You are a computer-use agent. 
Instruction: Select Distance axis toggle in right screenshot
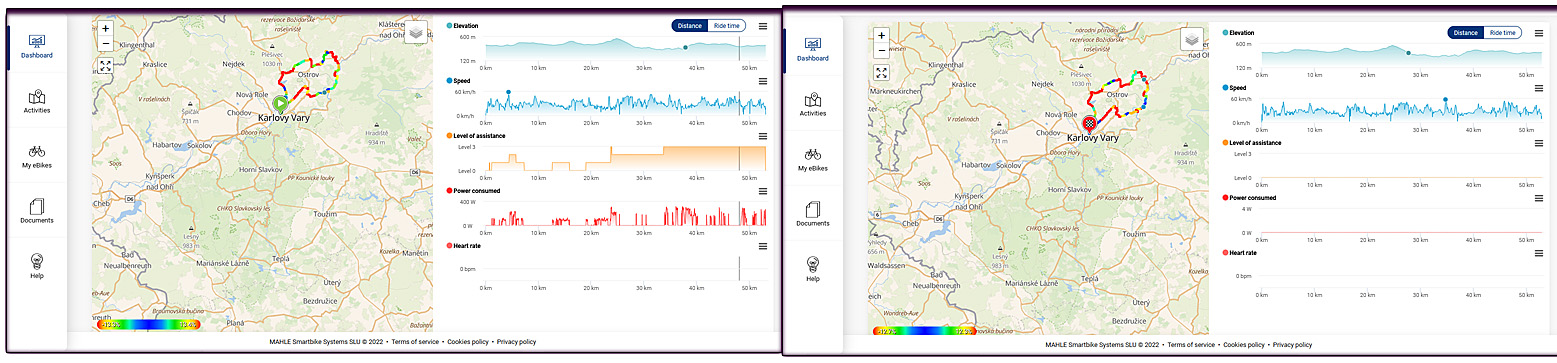pyautogui.click(x=1466, y=33)
